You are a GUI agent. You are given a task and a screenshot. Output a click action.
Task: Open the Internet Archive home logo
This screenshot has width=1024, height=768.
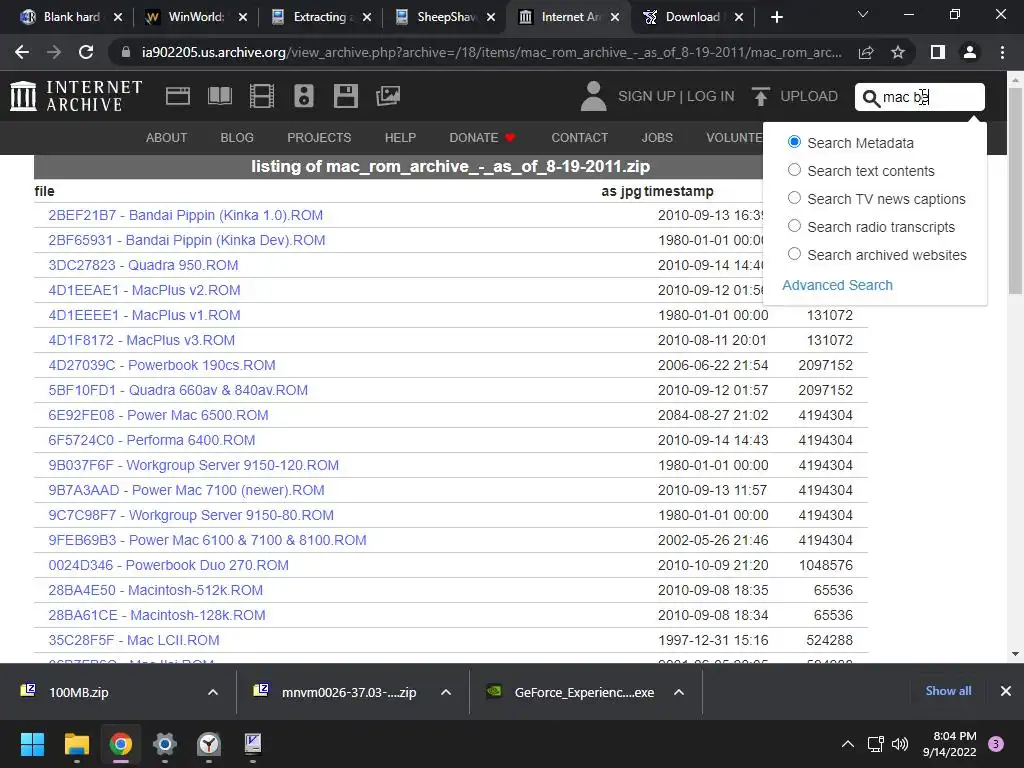coord(76,96)
